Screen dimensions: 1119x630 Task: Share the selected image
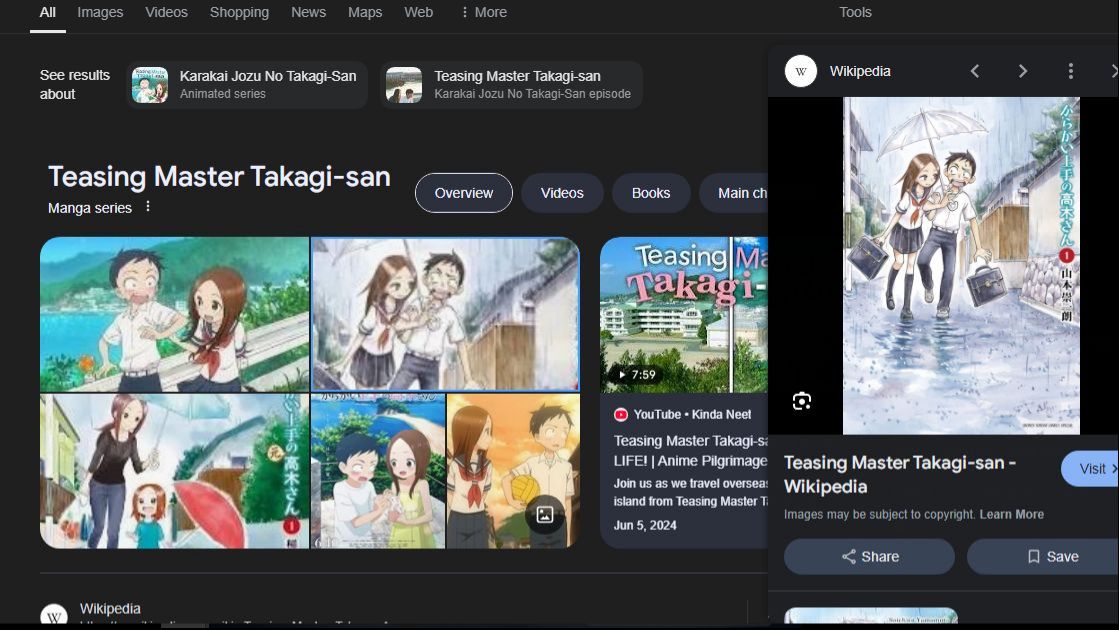coord(869,557)
